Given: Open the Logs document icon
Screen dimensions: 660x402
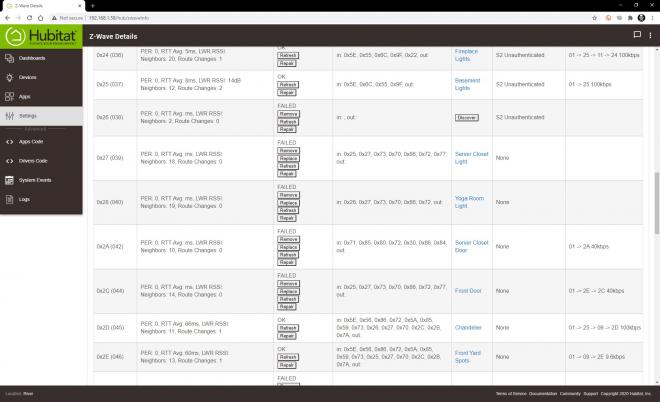Looking at the screenshot, I should (9, 199).
